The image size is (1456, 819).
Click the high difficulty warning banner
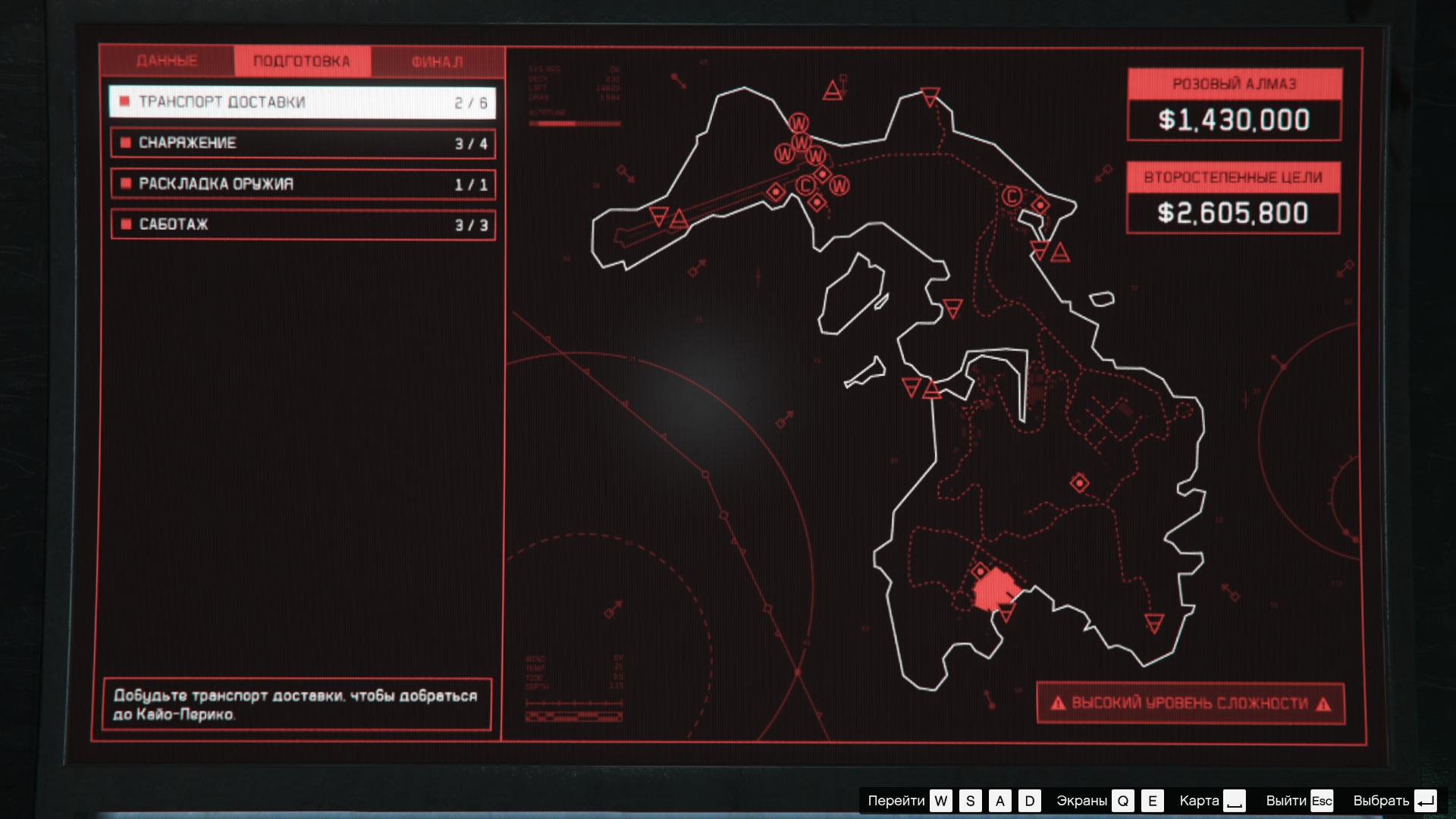click(x=1190, y=704)
